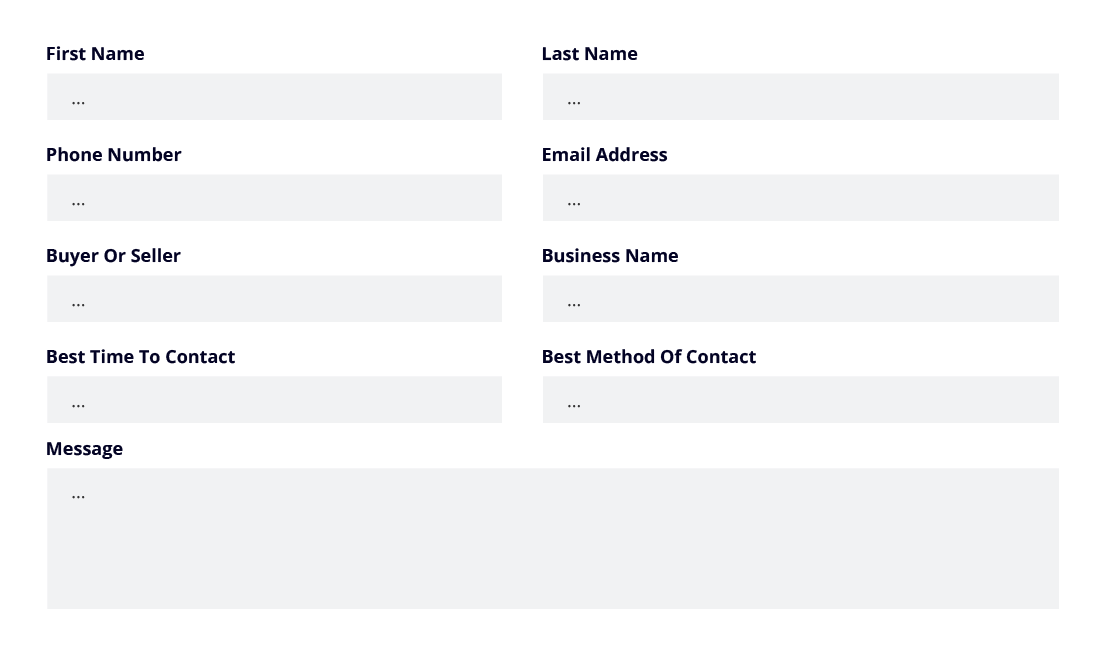
Task: Click the "Phone Number" label
Action: 113,155
